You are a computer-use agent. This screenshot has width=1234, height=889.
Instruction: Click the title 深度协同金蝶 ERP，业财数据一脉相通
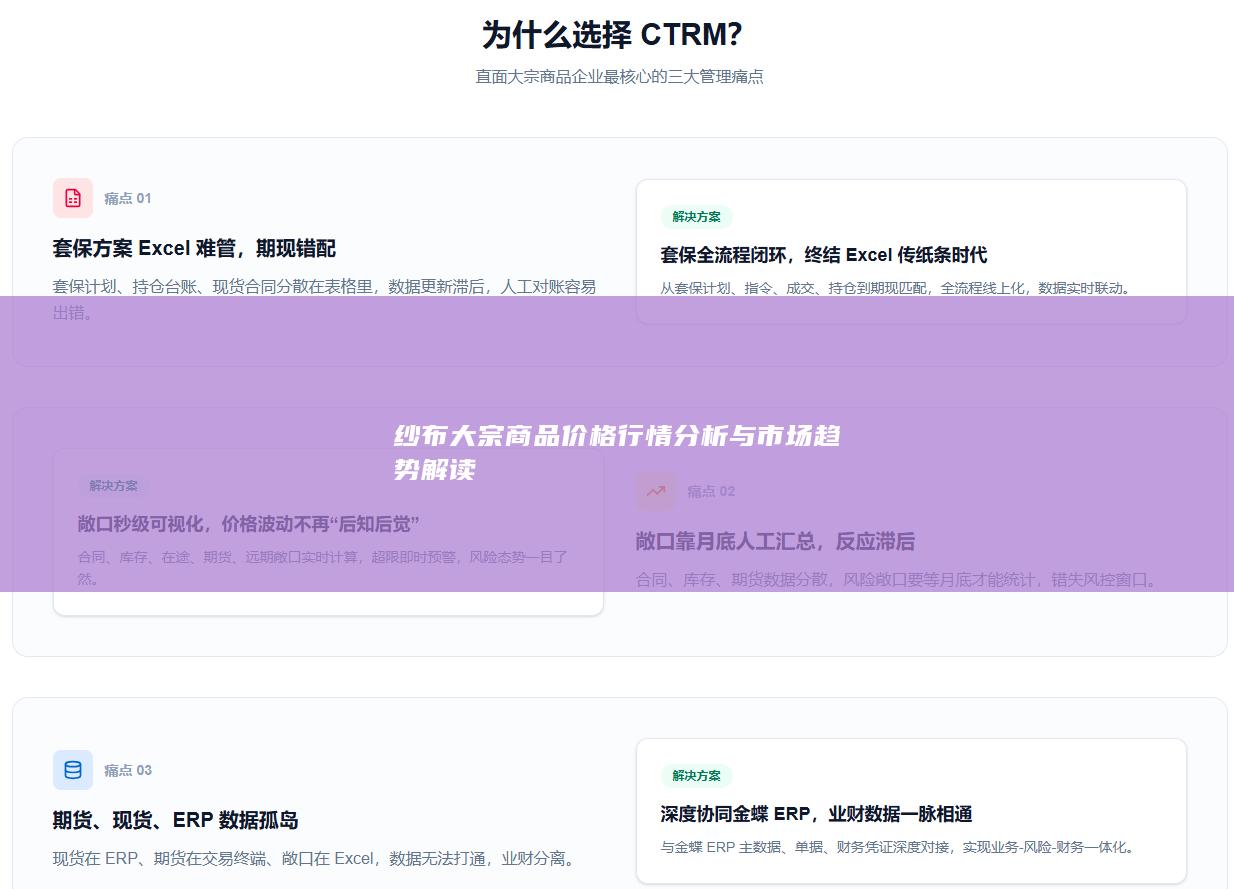(x=817, y=814)
